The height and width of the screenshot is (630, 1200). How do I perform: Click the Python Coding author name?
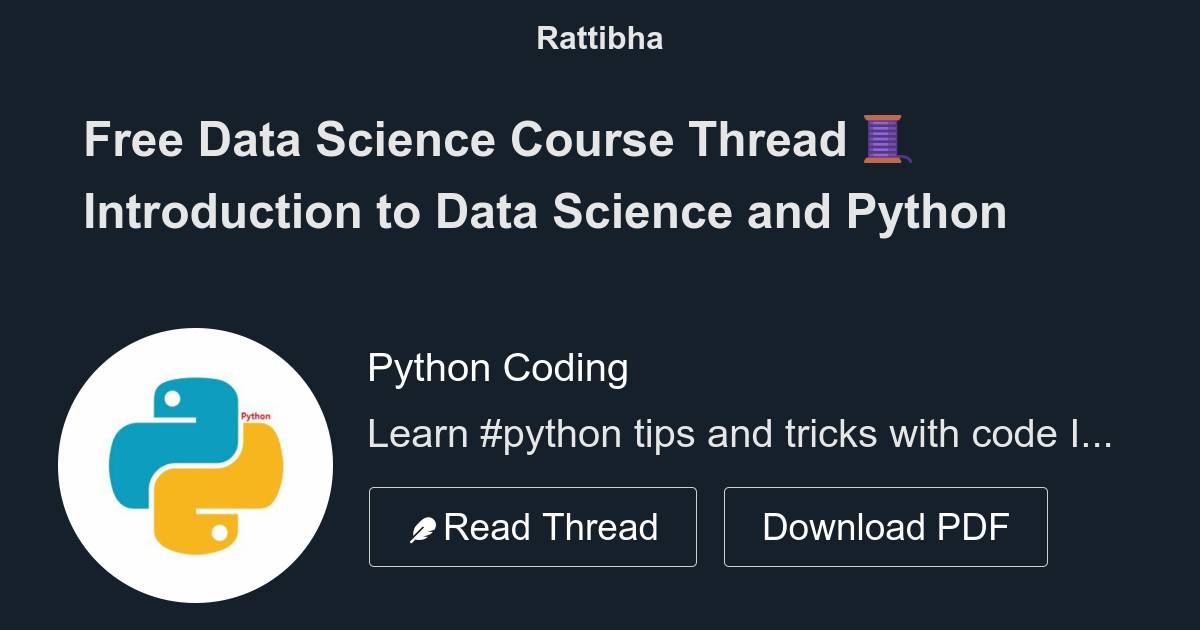tap(498, 368)
